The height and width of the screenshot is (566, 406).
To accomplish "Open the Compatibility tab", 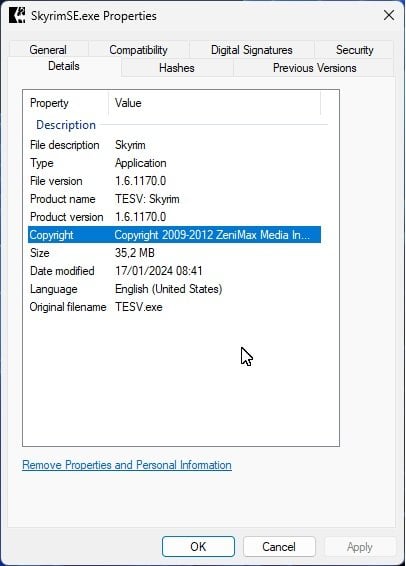I will click(139, 50).
